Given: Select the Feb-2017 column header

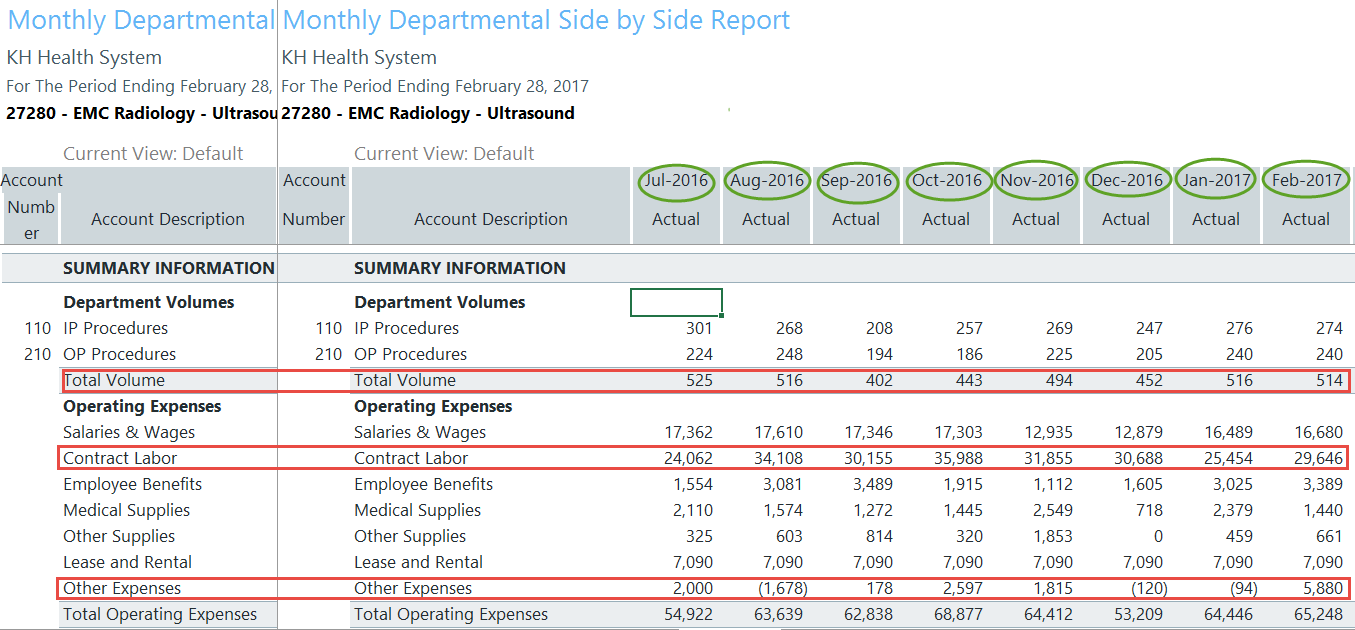Looking at the screenshot, I should pos(1306,181).
